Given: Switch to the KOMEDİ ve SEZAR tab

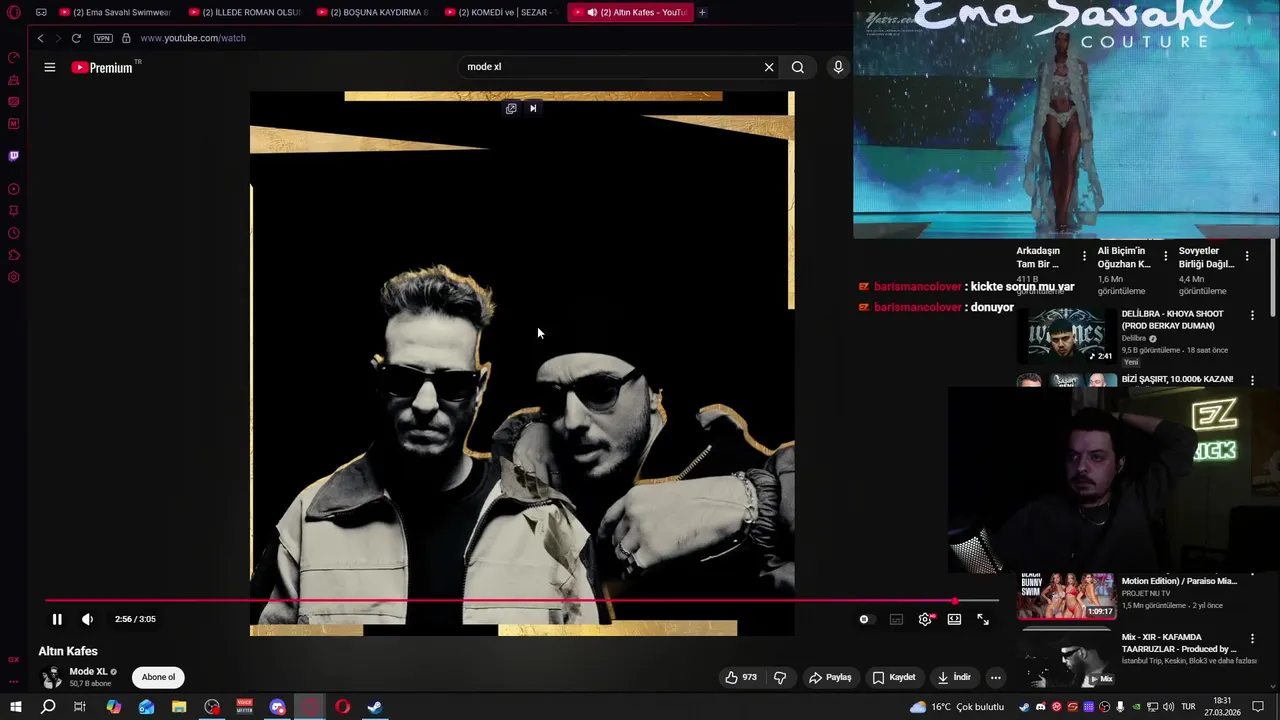Looking at the screenshot, I should point(501,12).
